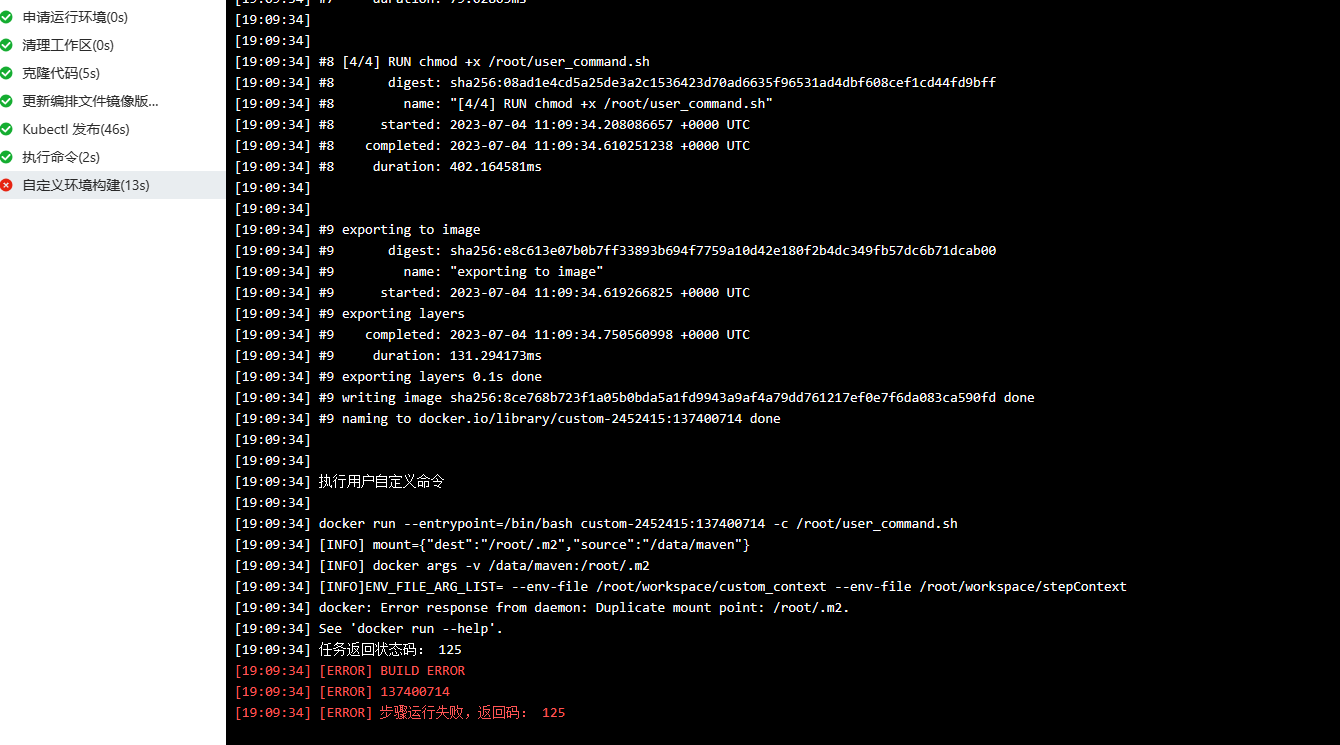This screenshot has height=745, width=1340.
Task: Click the green check icon beside Kubectl 发布
Action: [7, 129]
